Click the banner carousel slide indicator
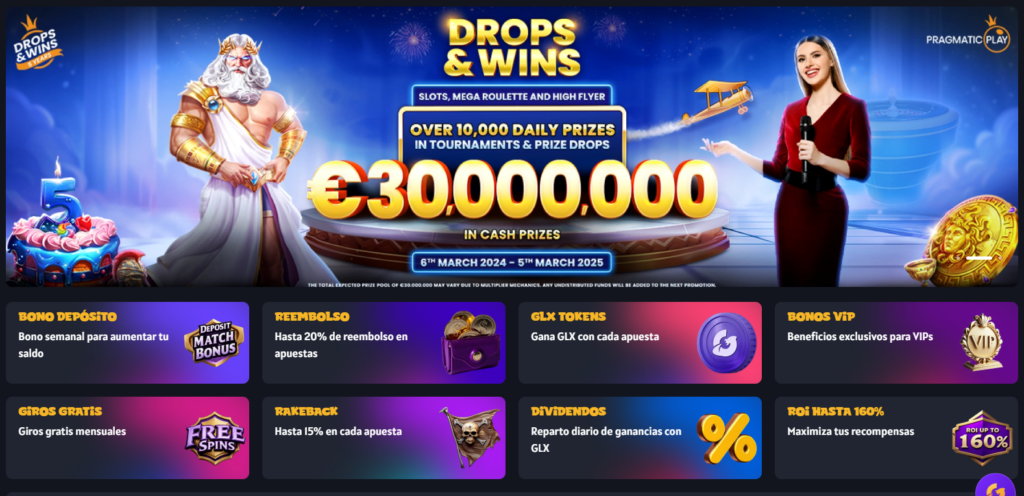 [979, 258]
